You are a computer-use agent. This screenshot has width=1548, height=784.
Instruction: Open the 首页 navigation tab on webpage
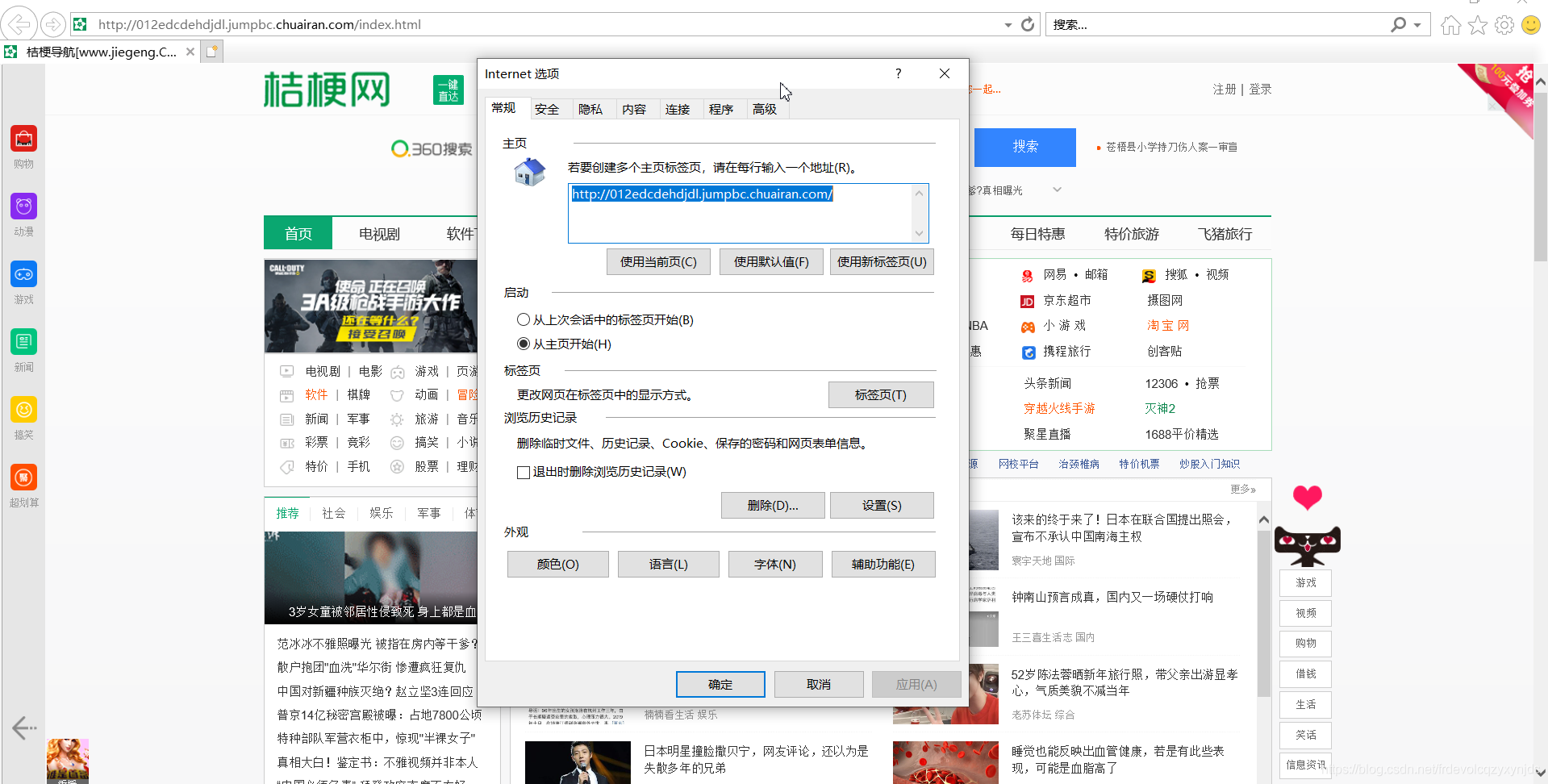click(x=298, y=234)
